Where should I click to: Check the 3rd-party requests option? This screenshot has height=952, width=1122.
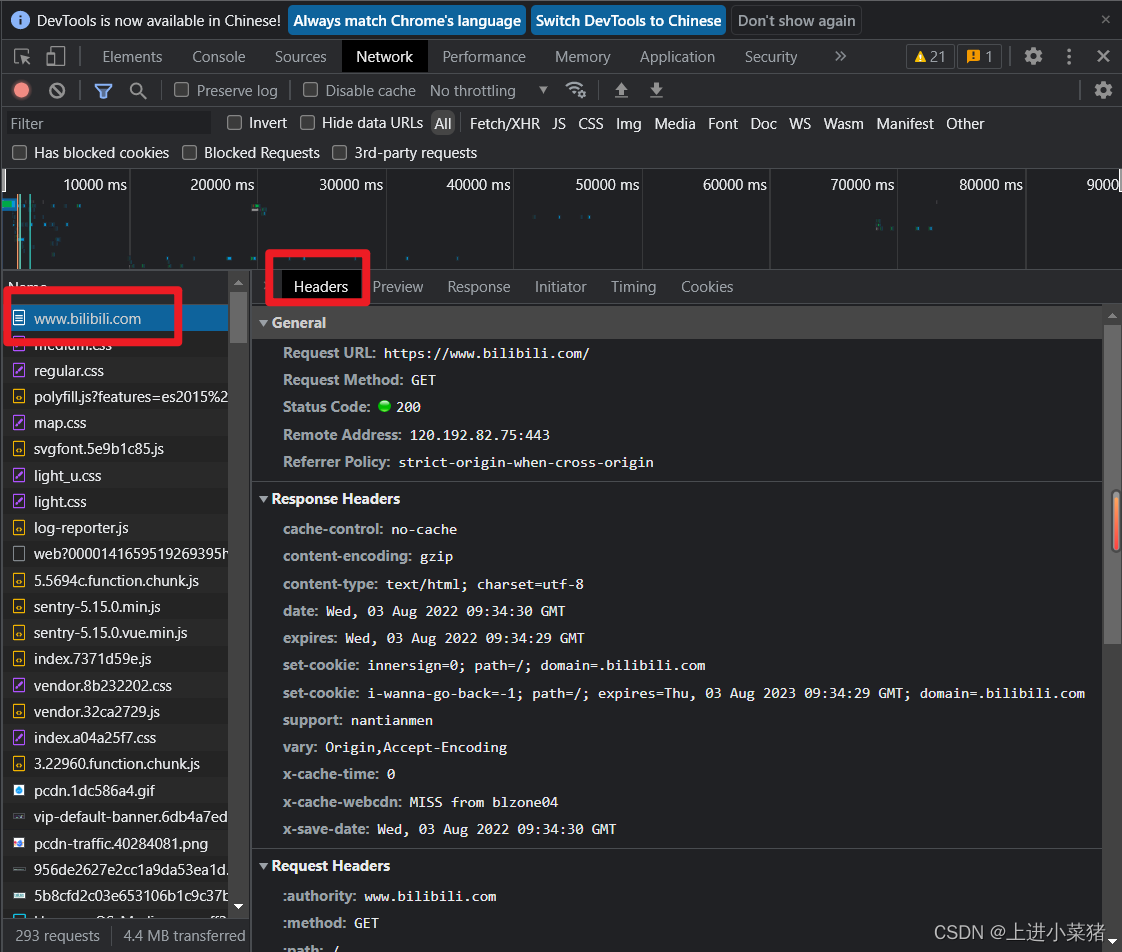(340, 152)
